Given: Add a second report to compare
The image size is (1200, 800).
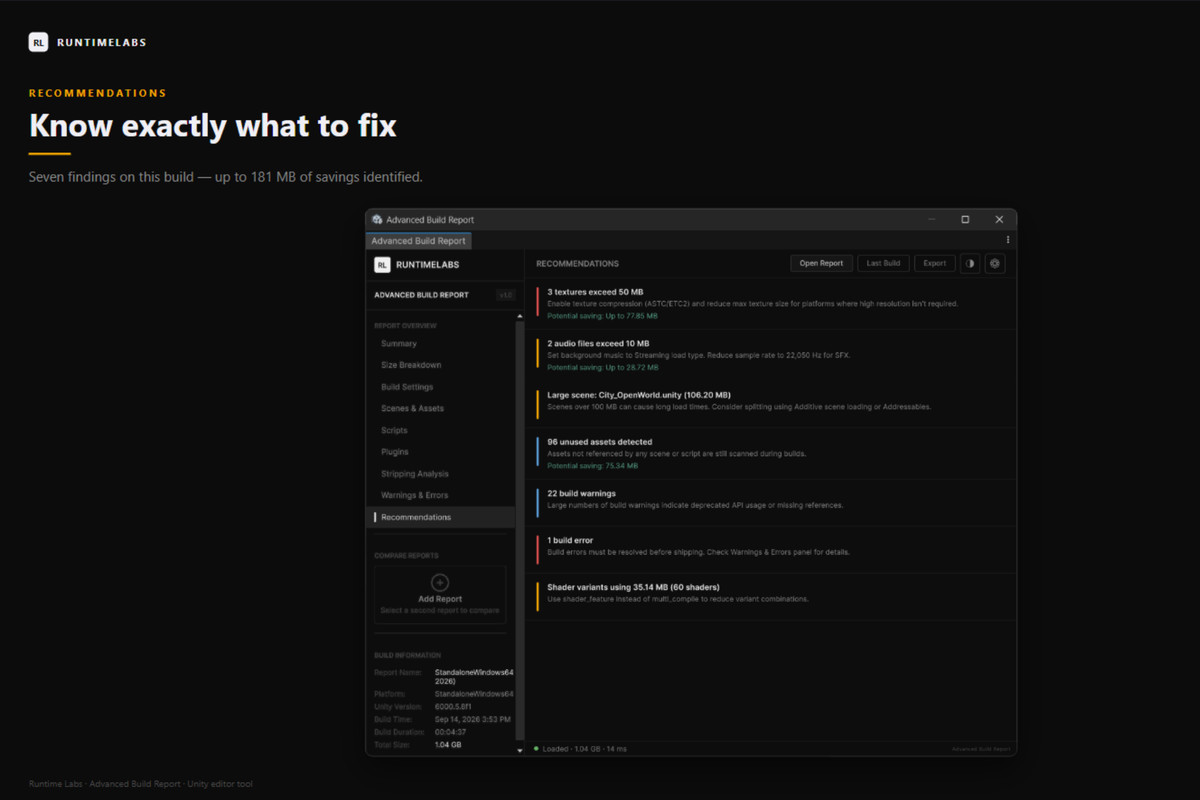Looking at the screenshot, I should pyautogui.click(x=440, y=595).
